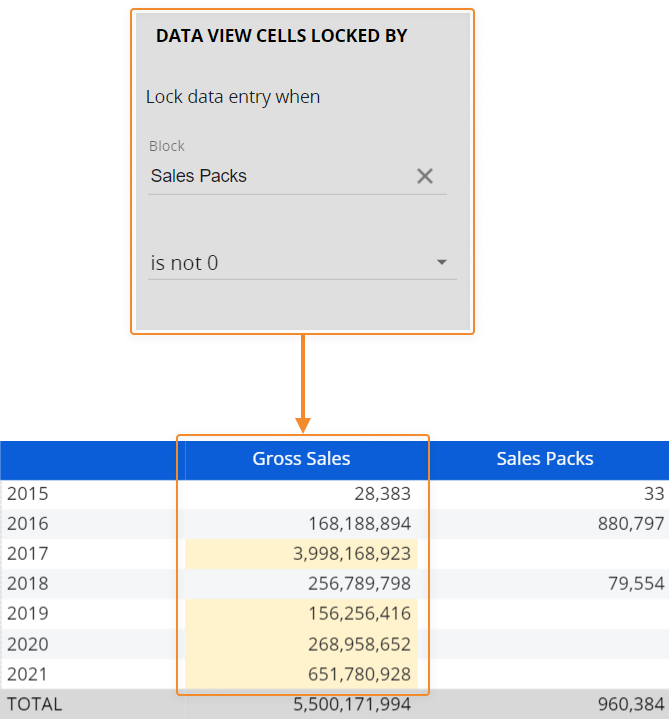Click the Sales Packs total 960,384
Screen dimensions: 669x719
(629, 704)
